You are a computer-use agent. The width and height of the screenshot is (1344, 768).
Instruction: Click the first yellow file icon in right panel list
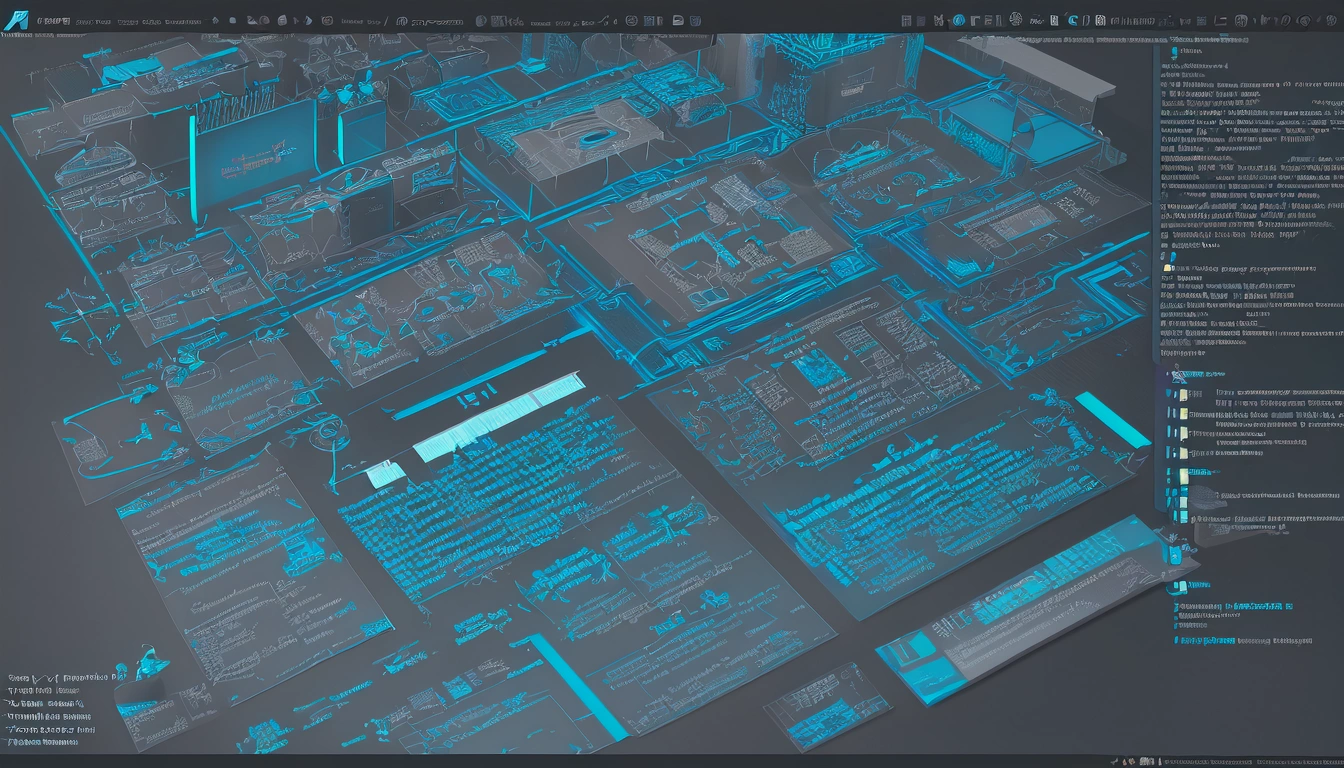coord(1183,395)
